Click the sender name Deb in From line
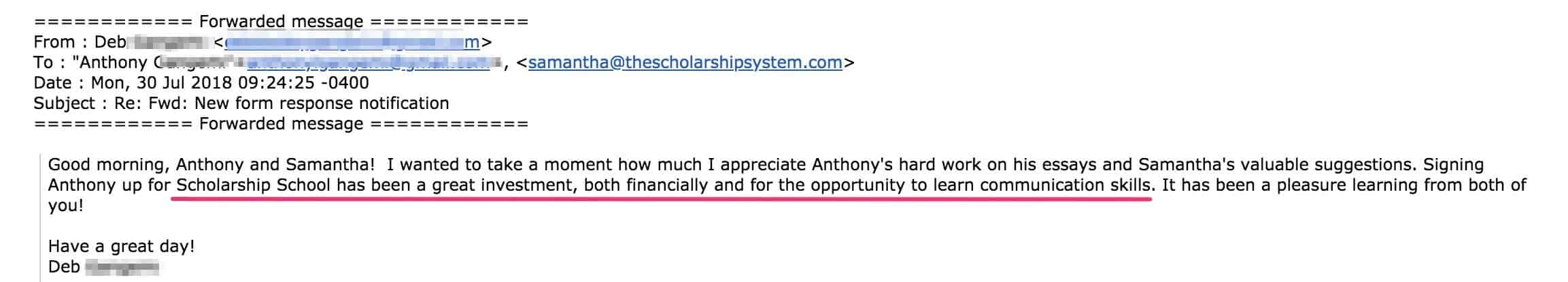The height and width of the screenshot is (282, 1568). coord(110,42)
